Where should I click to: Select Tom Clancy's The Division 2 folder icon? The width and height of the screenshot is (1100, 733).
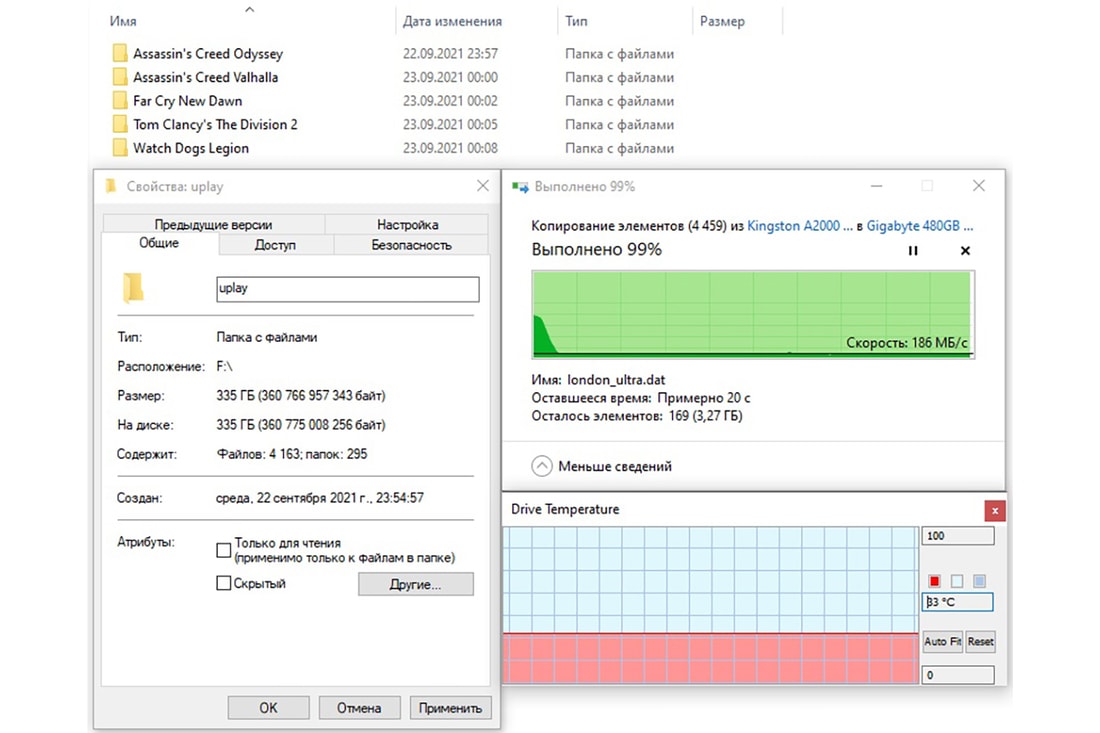(120, 125)
